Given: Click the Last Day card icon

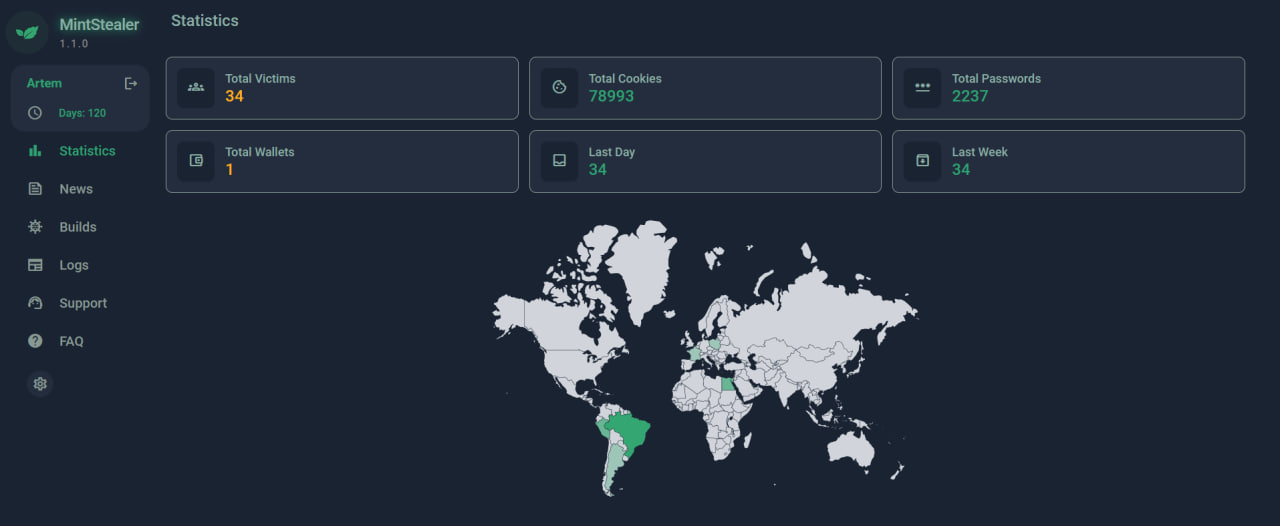Looking at the screenshot, I should (x=559, y=161).
